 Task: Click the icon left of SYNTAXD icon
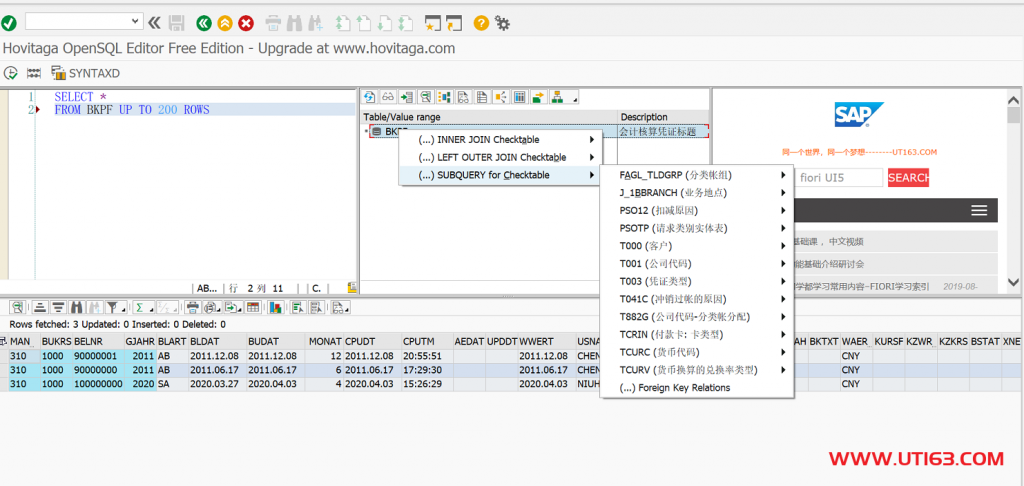click(34, 73)
